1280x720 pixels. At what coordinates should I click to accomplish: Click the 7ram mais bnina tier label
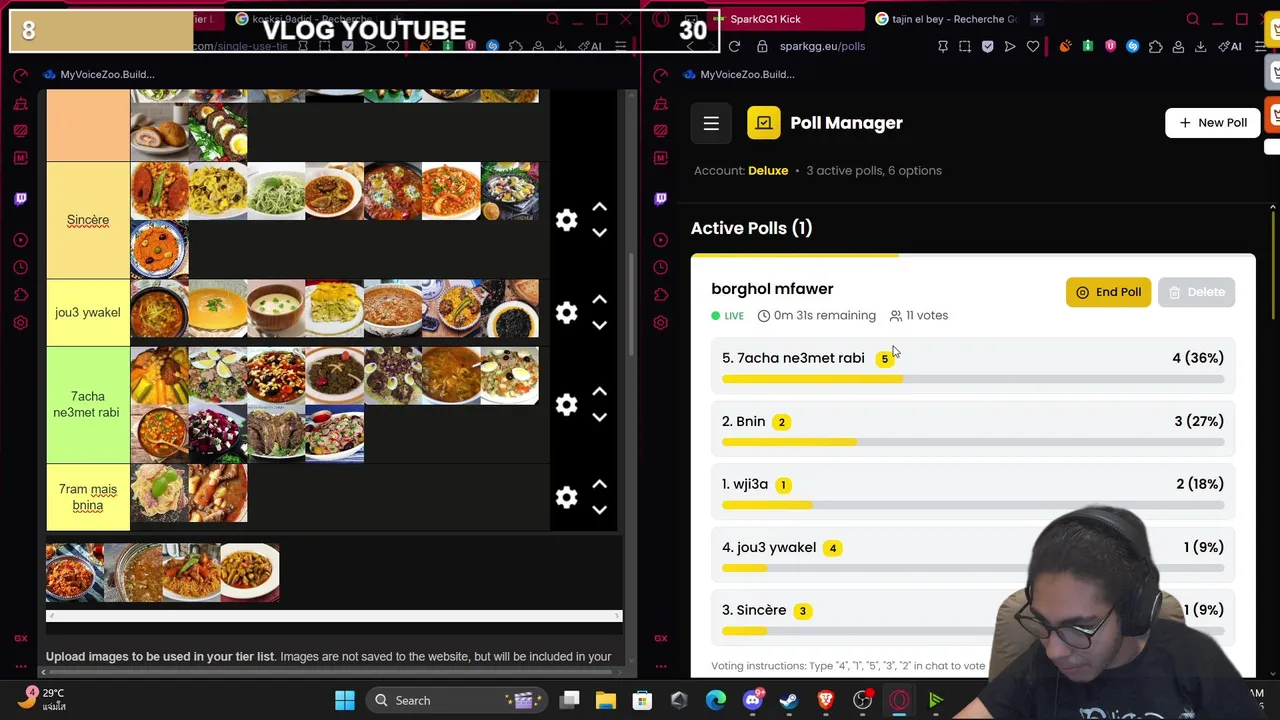(x=88, y=497)
